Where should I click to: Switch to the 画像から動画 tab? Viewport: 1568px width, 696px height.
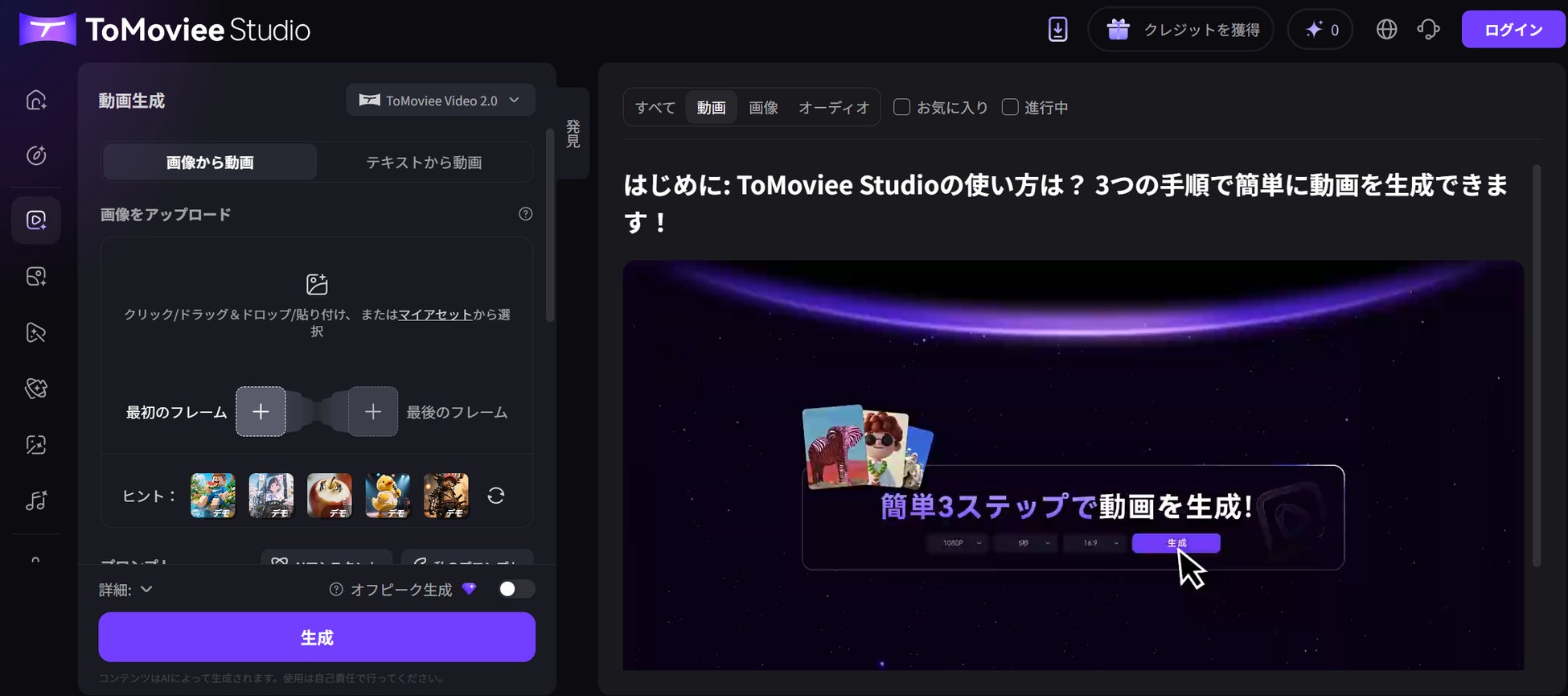(x=210, y=163)
